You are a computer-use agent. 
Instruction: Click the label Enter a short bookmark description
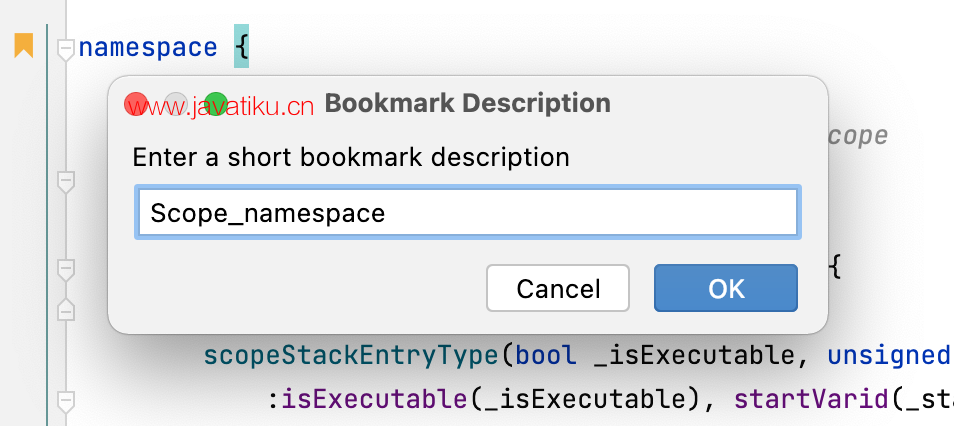[x=351, y=158]
